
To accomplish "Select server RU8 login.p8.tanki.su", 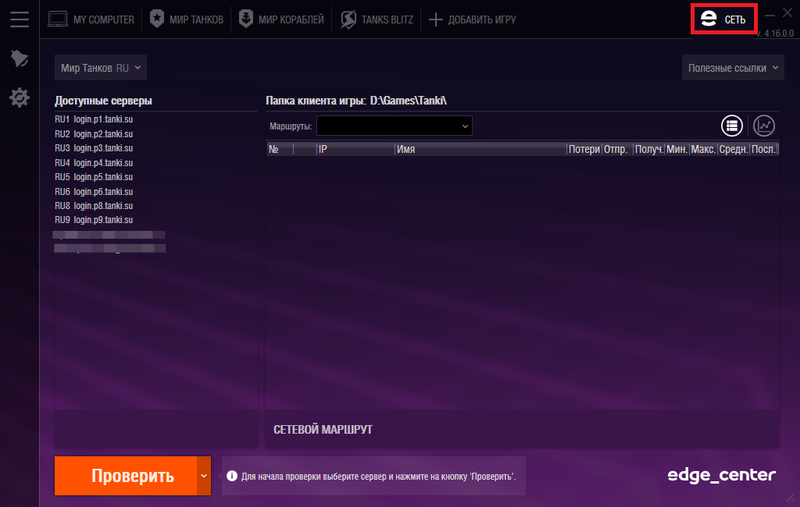I will [94, 206].
